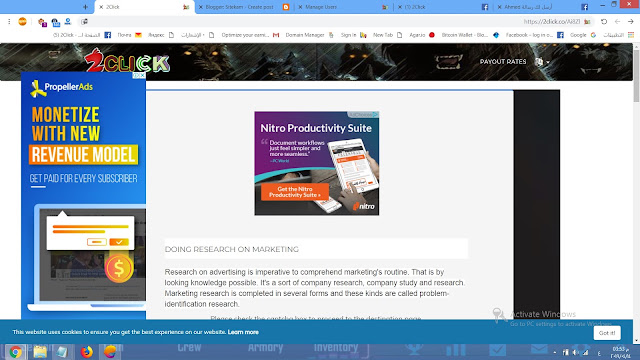Image resolution: width=640 pixels, height=360 pixels.
Task: Click the extension icon with blue badge
Action: (x=56, y=22)
